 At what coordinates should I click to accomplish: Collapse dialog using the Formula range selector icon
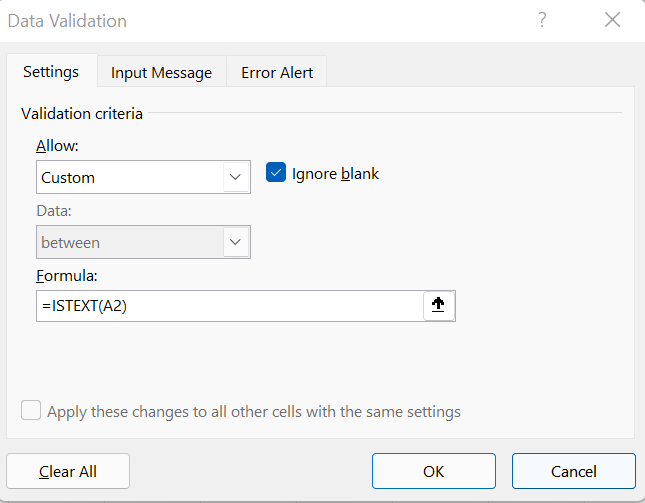coord(439,306)
